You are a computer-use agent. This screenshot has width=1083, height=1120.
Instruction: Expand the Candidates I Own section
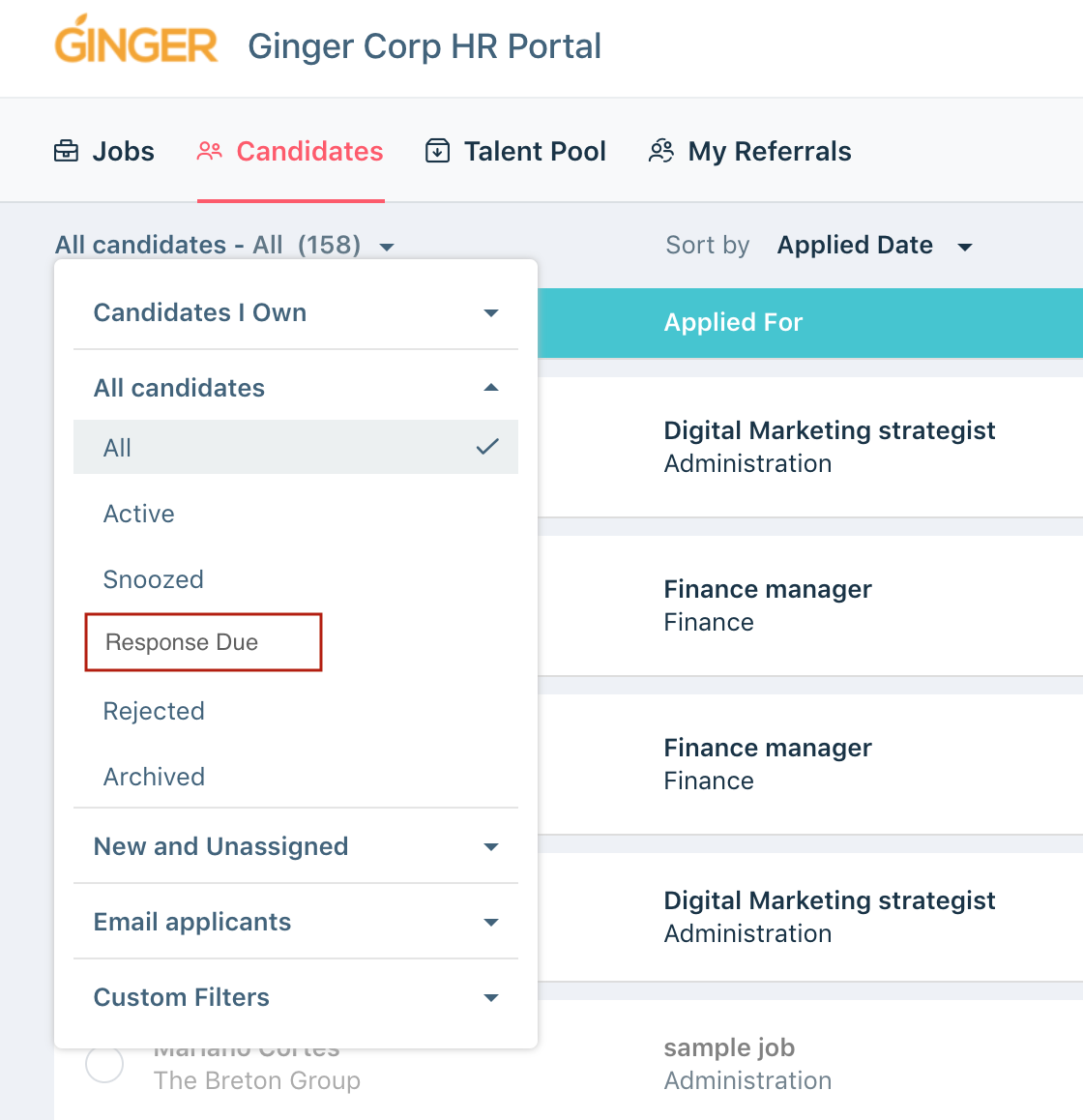point(296,312)
